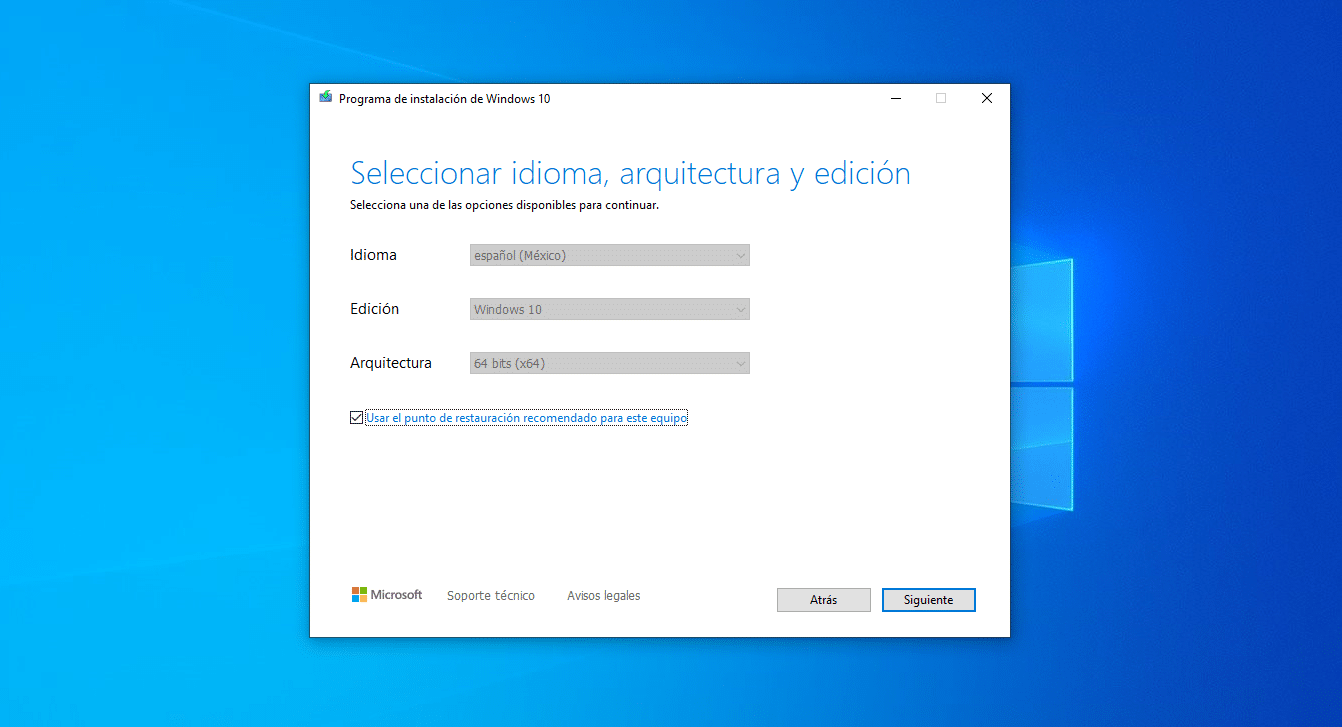The height and width of the screenshot is (727, 1342).
Task: Click the setup program icon in title bar
Action: tap(325, 98)
